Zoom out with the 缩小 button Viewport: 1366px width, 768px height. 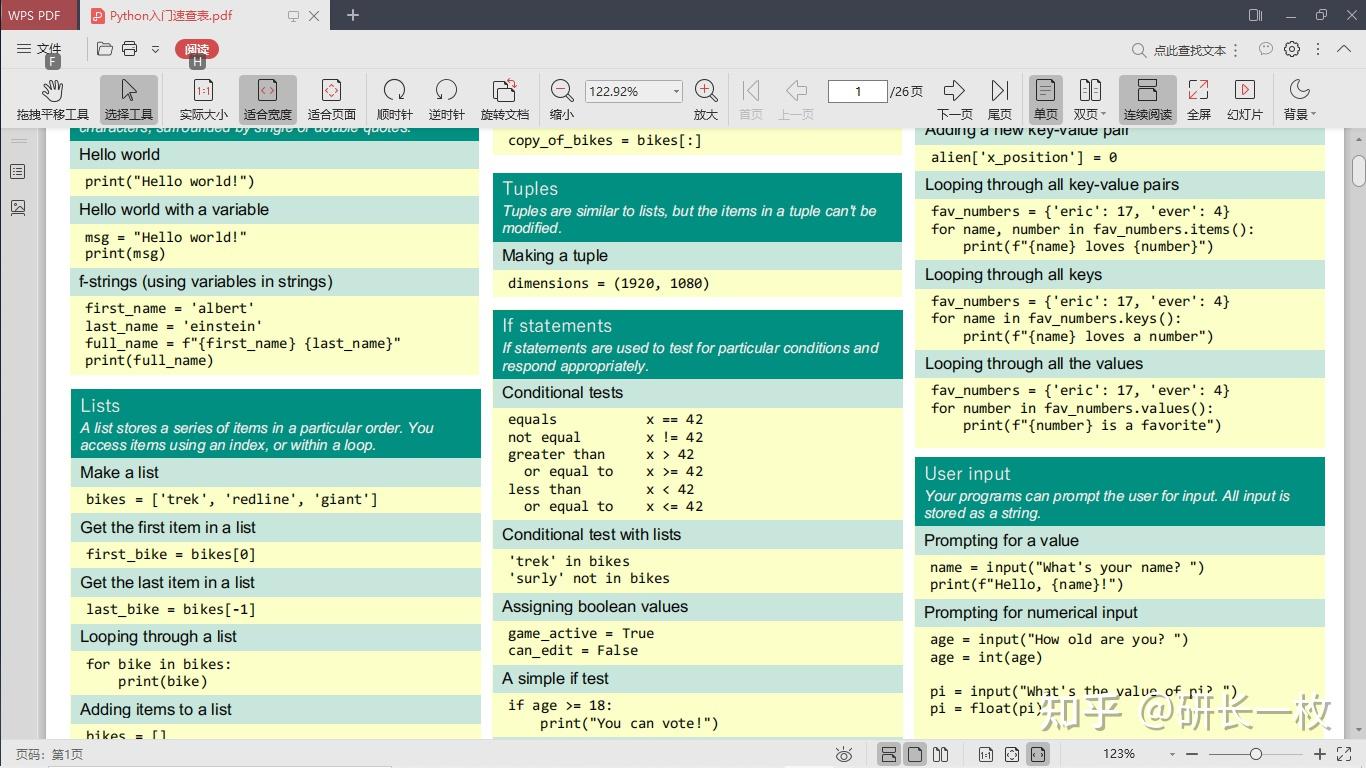562,100
